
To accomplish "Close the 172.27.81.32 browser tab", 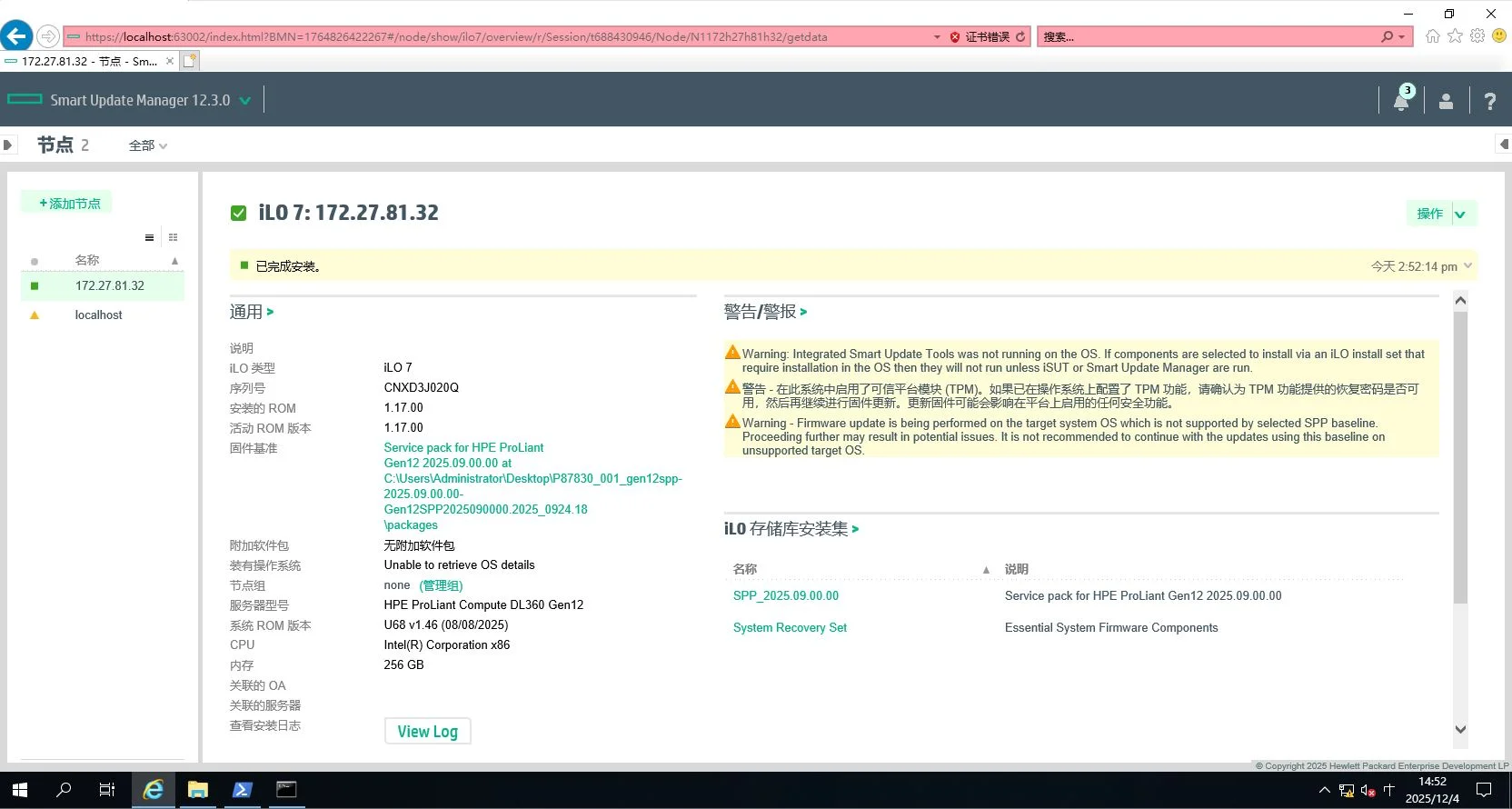I will pos(170,61).
